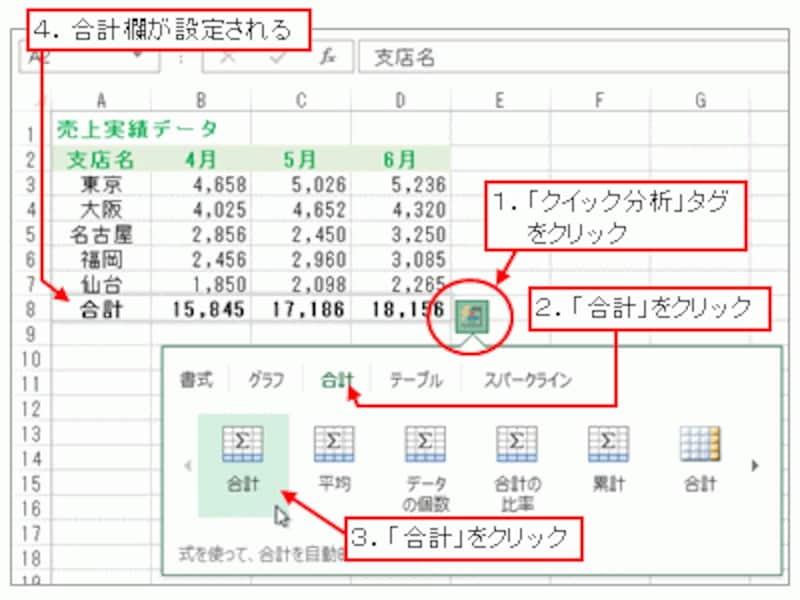This screenshot has height=600, width=800.
Task: Select column A header
Action: [x=101, y=101]
